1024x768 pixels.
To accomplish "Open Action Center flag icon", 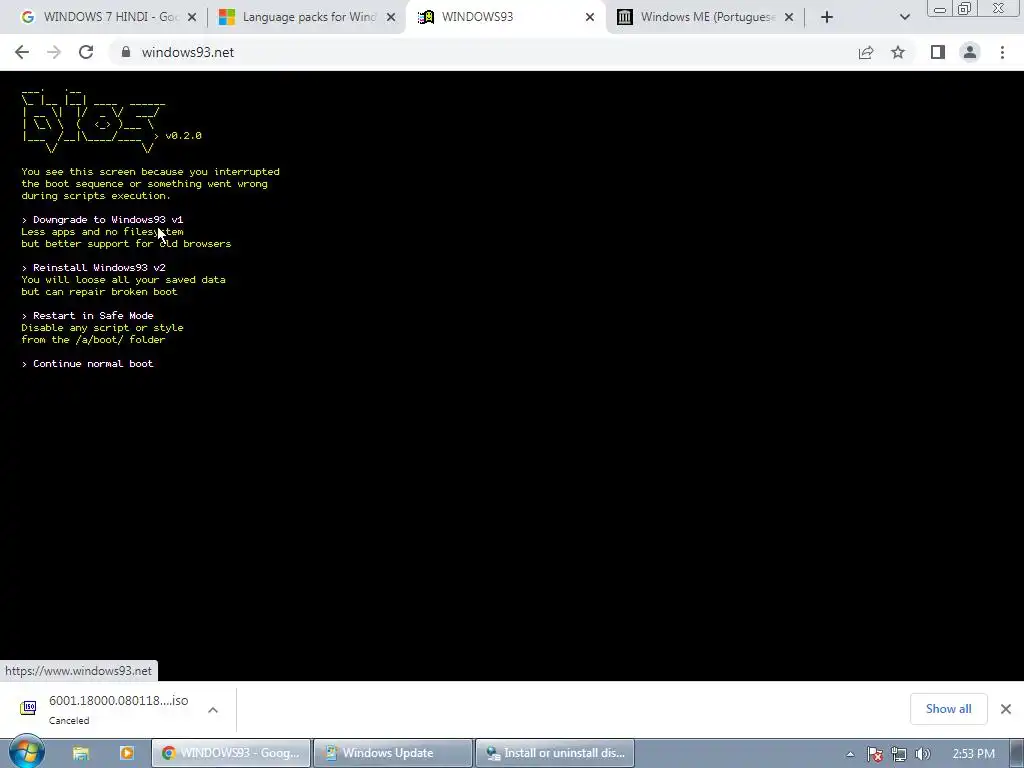I will 875,754.
